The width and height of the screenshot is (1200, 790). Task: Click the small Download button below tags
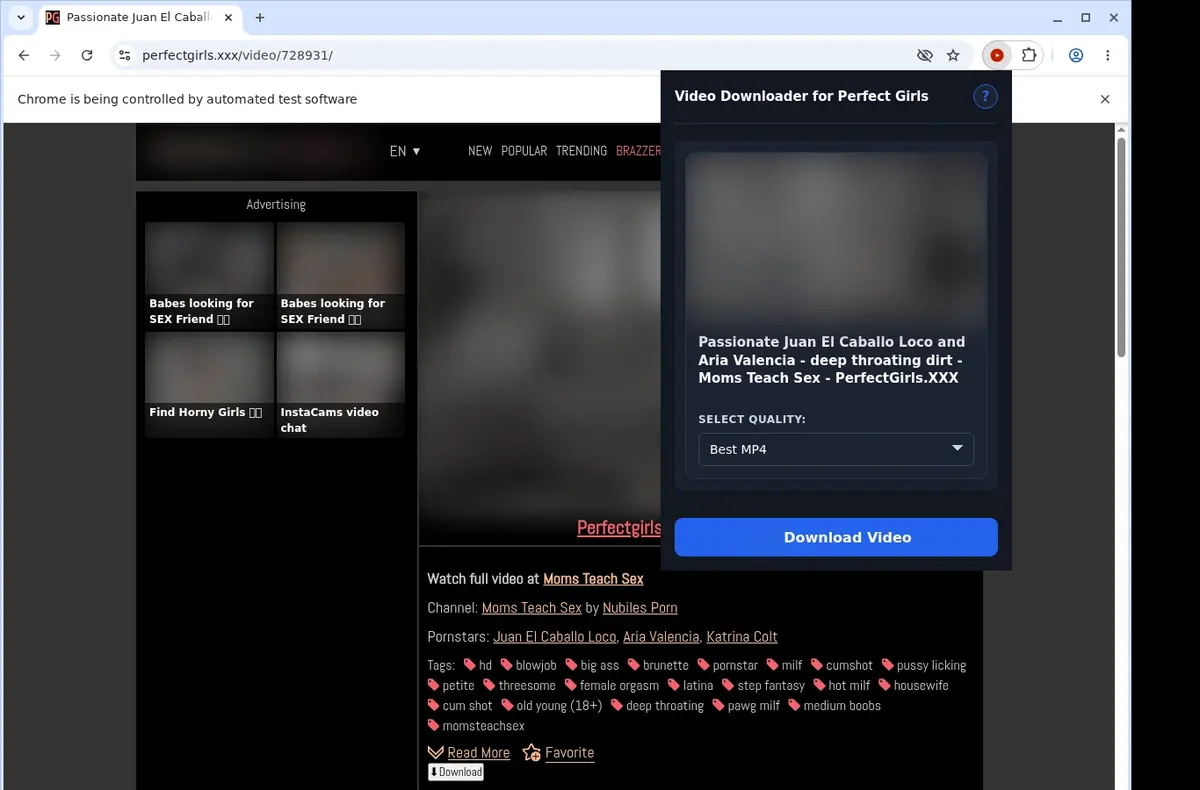[456, 772]
